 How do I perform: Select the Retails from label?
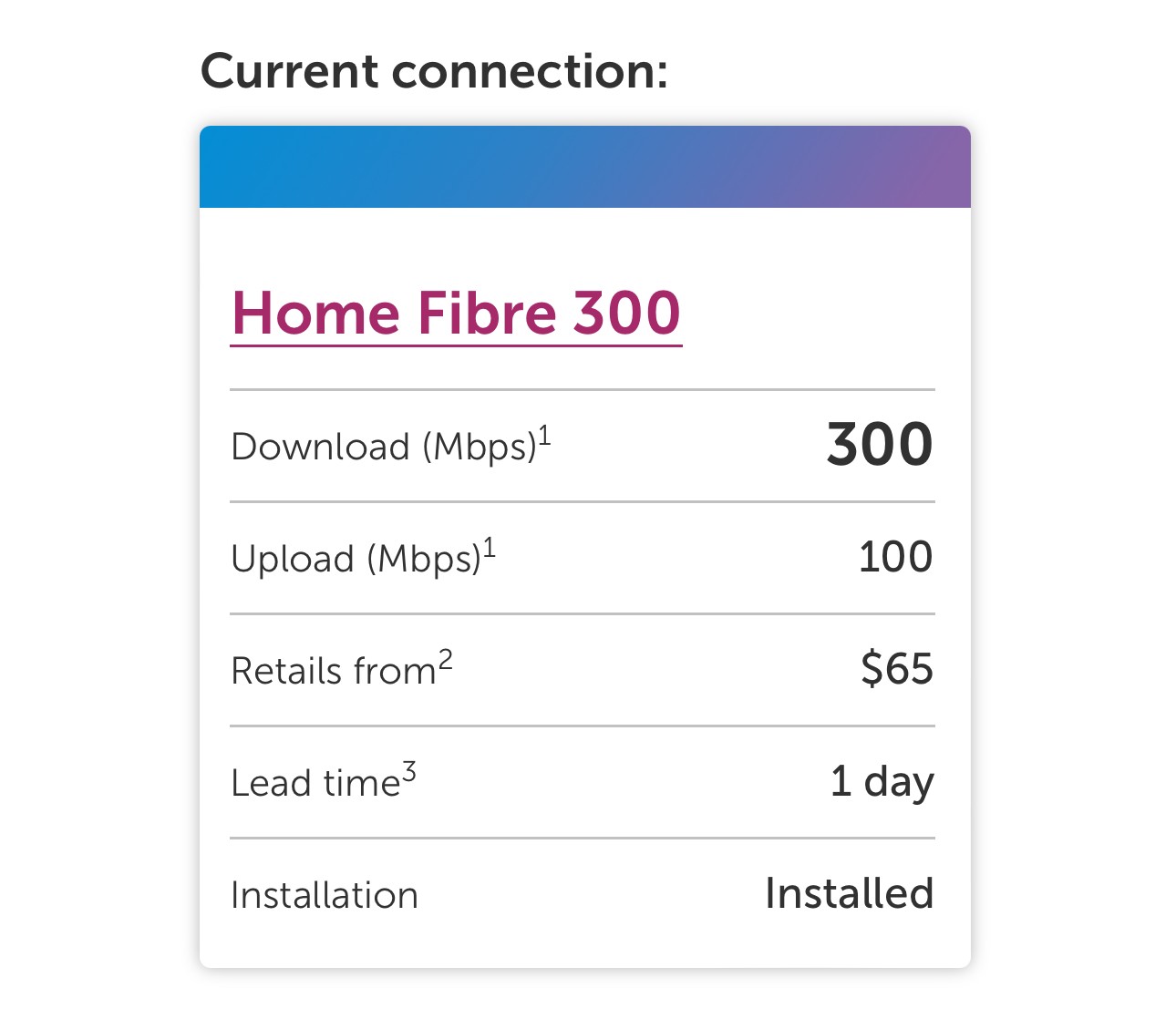pos(334,672)
